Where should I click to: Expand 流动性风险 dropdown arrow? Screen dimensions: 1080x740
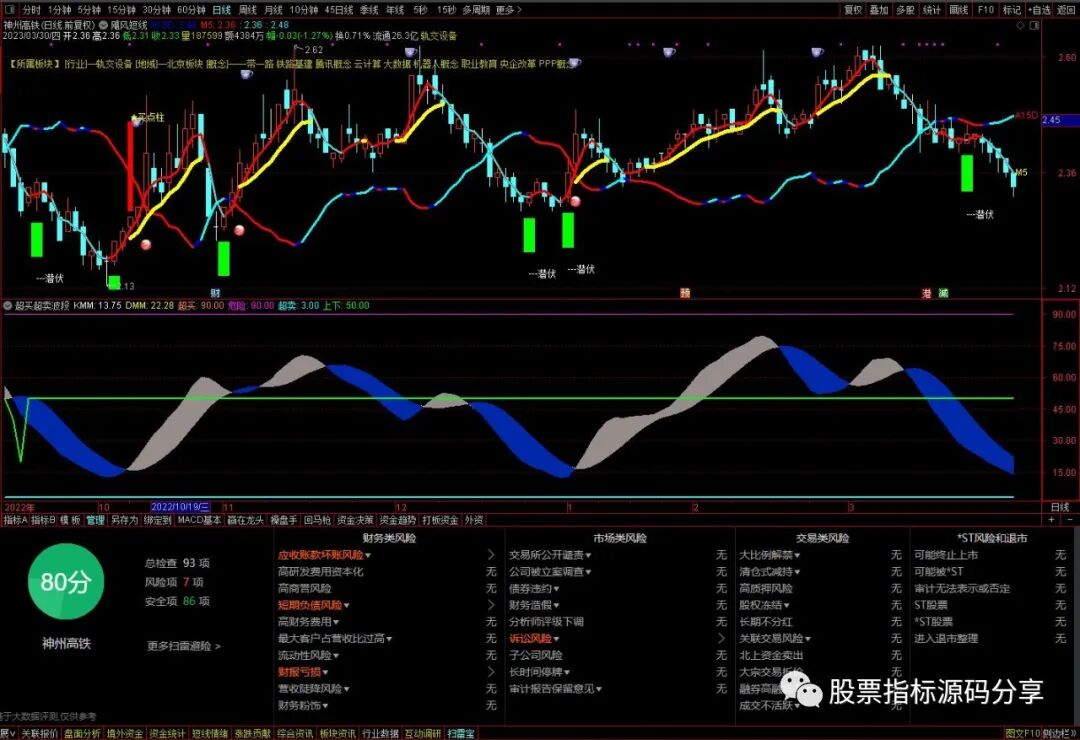(x=336, y=656)
